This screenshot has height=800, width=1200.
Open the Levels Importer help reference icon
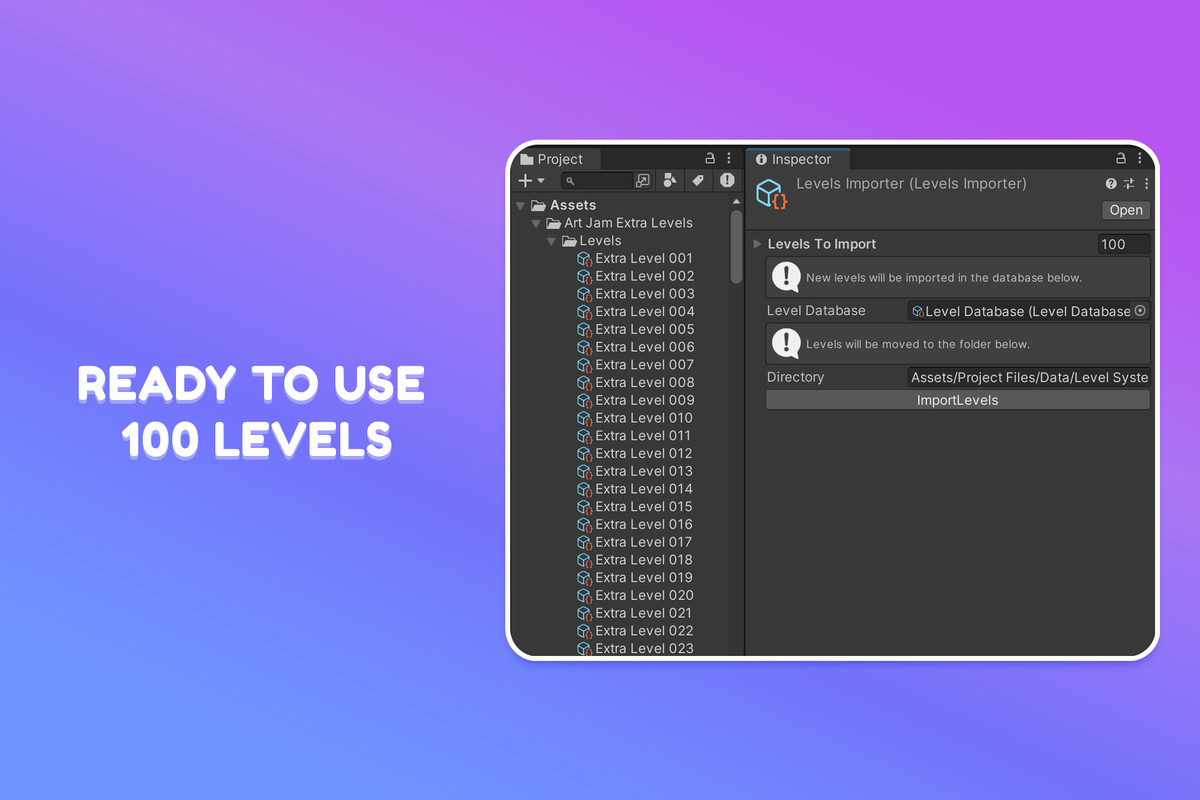tap(1111, 184)
